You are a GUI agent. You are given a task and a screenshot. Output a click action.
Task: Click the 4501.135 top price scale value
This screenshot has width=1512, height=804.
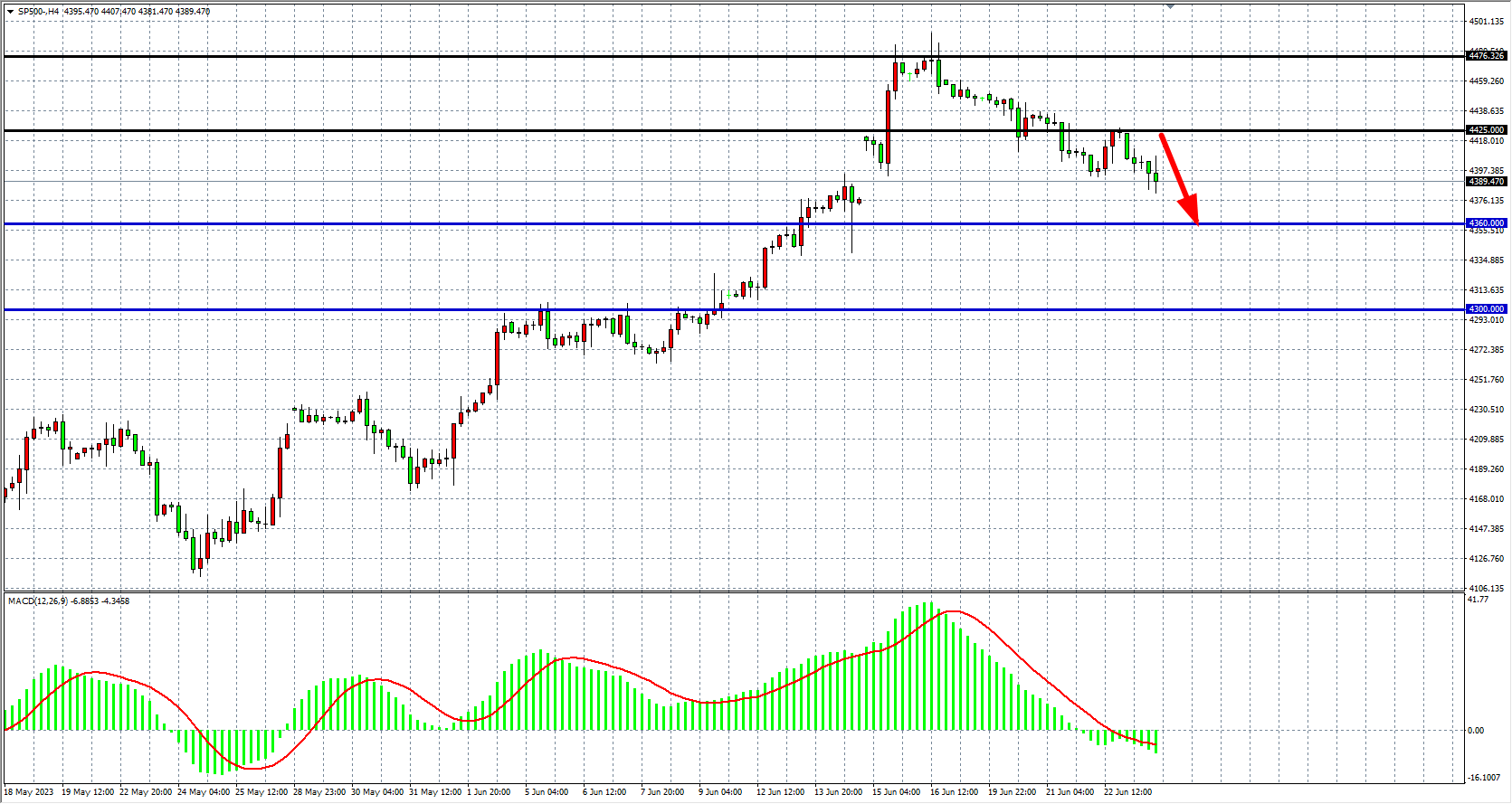coord(1487,22)
